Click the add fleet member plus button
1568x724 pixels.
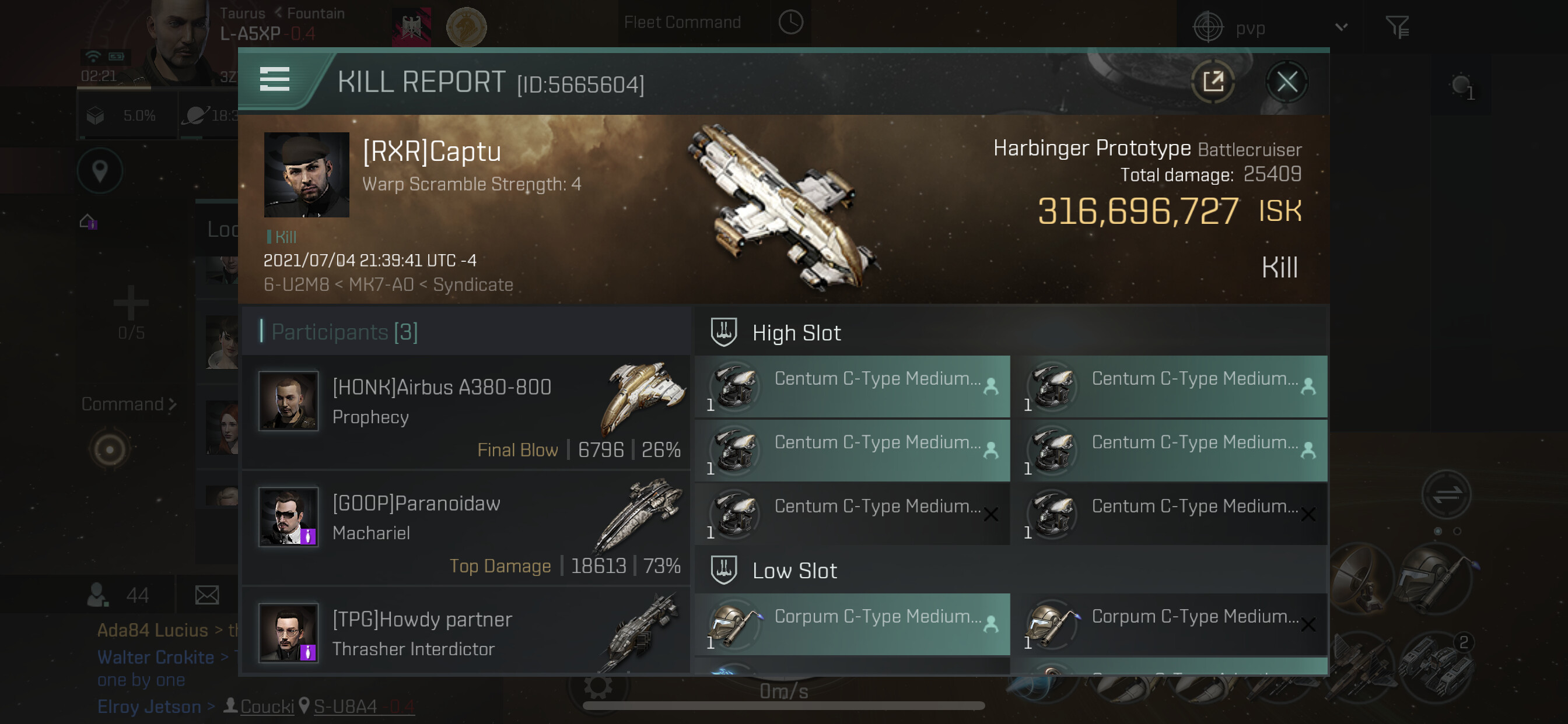[x=131, y=303]
